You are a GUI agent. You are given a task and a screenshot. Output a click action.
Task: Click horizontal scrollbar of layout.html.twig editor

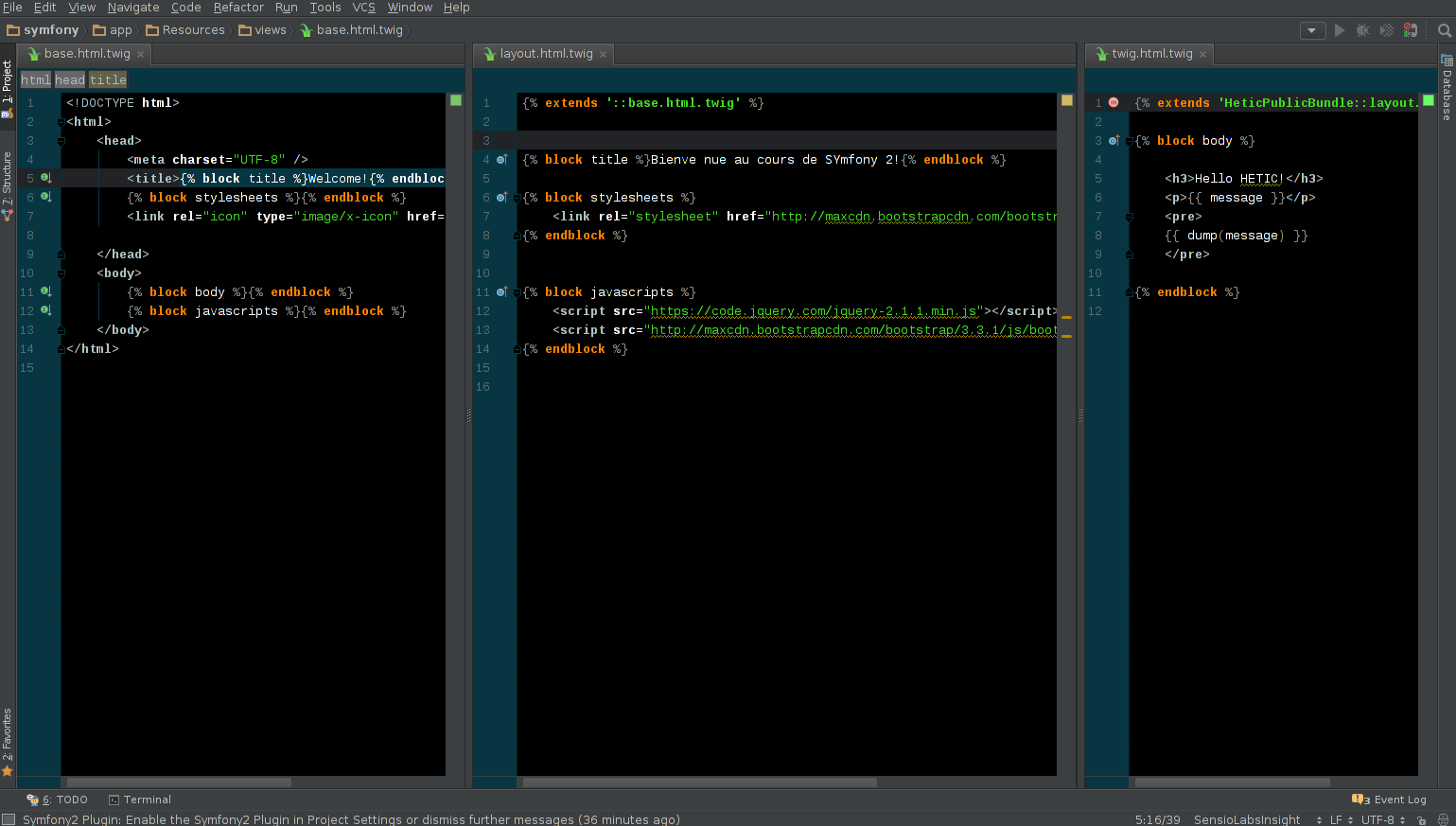pyautogui.click(x=700, y=782)
